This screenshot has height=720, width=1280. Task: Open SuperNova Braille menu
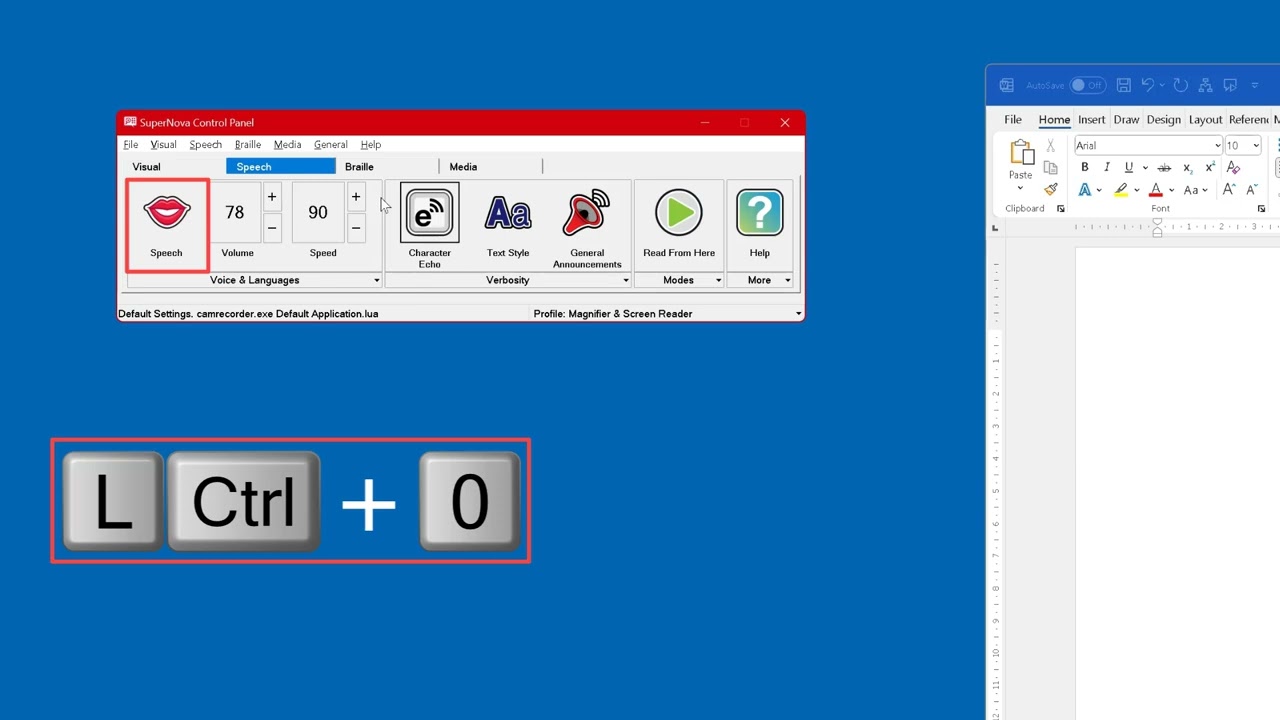point(247,145)
